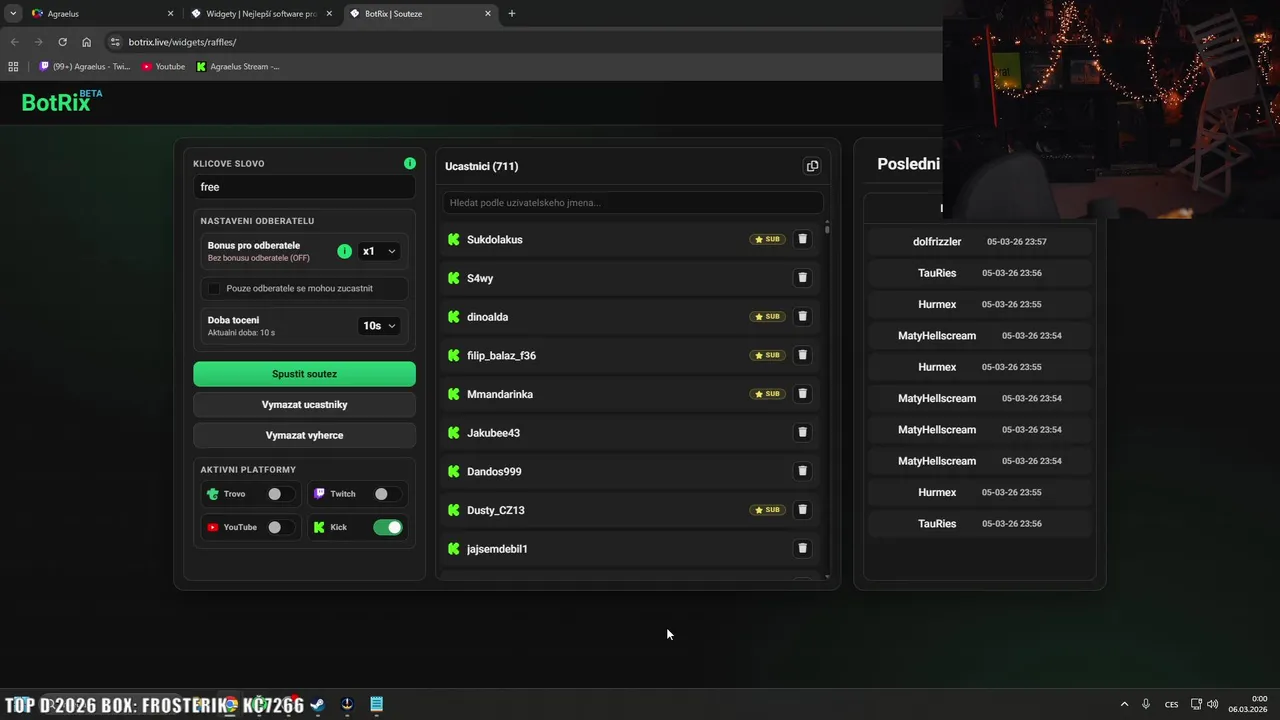Click the participant name Mmandarinka

(500, 394)
